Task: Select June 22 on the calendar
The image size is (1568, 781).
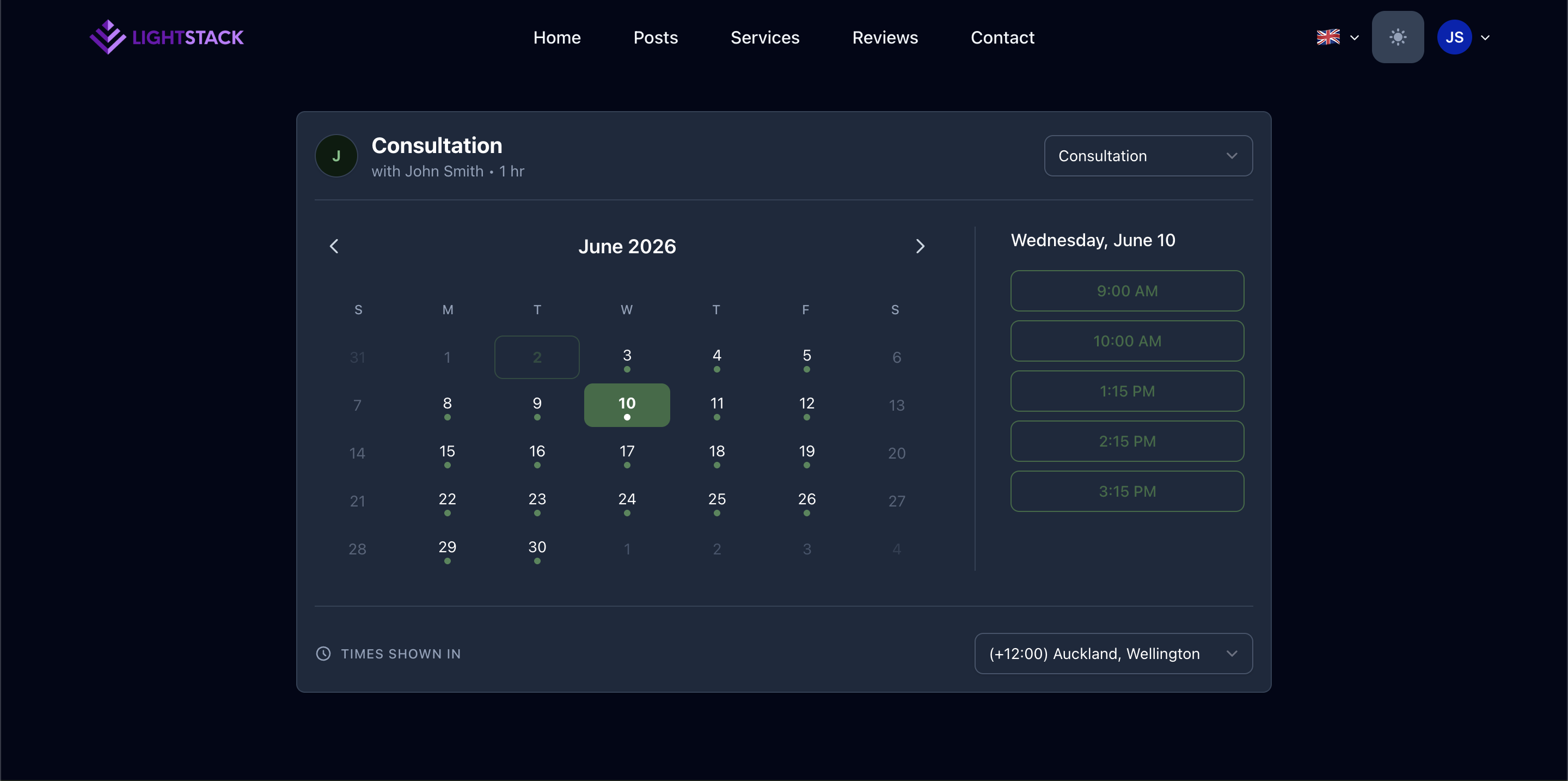Action: pyautogui.click(x=448, y=502)
